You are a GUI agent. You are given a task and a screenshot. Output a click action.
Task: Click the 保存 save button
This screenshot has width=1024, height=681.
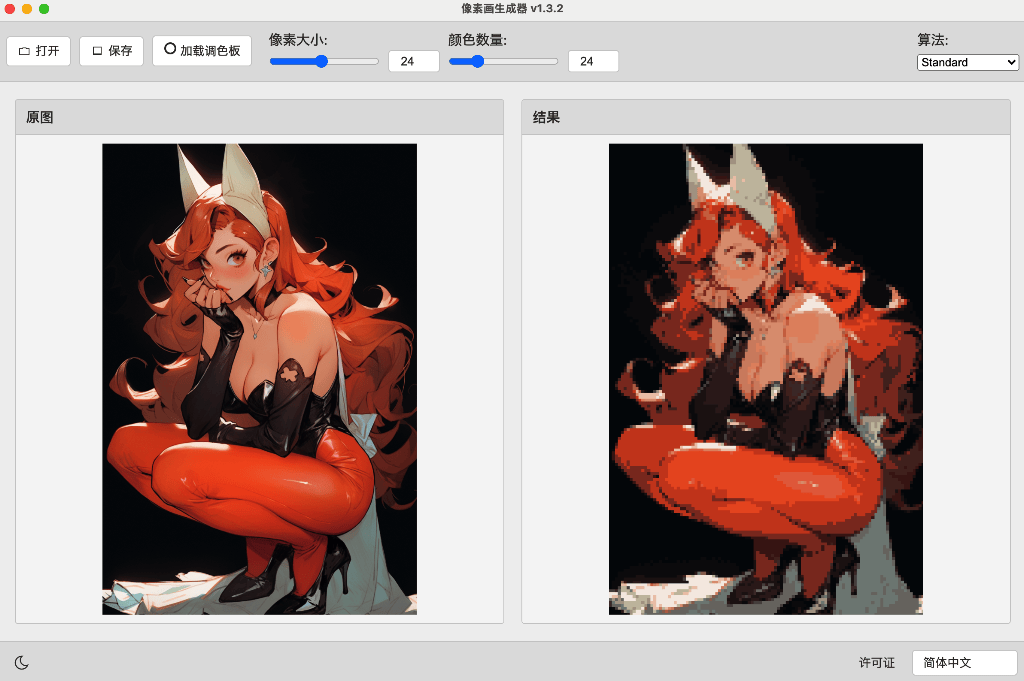[x=111, y=51]
